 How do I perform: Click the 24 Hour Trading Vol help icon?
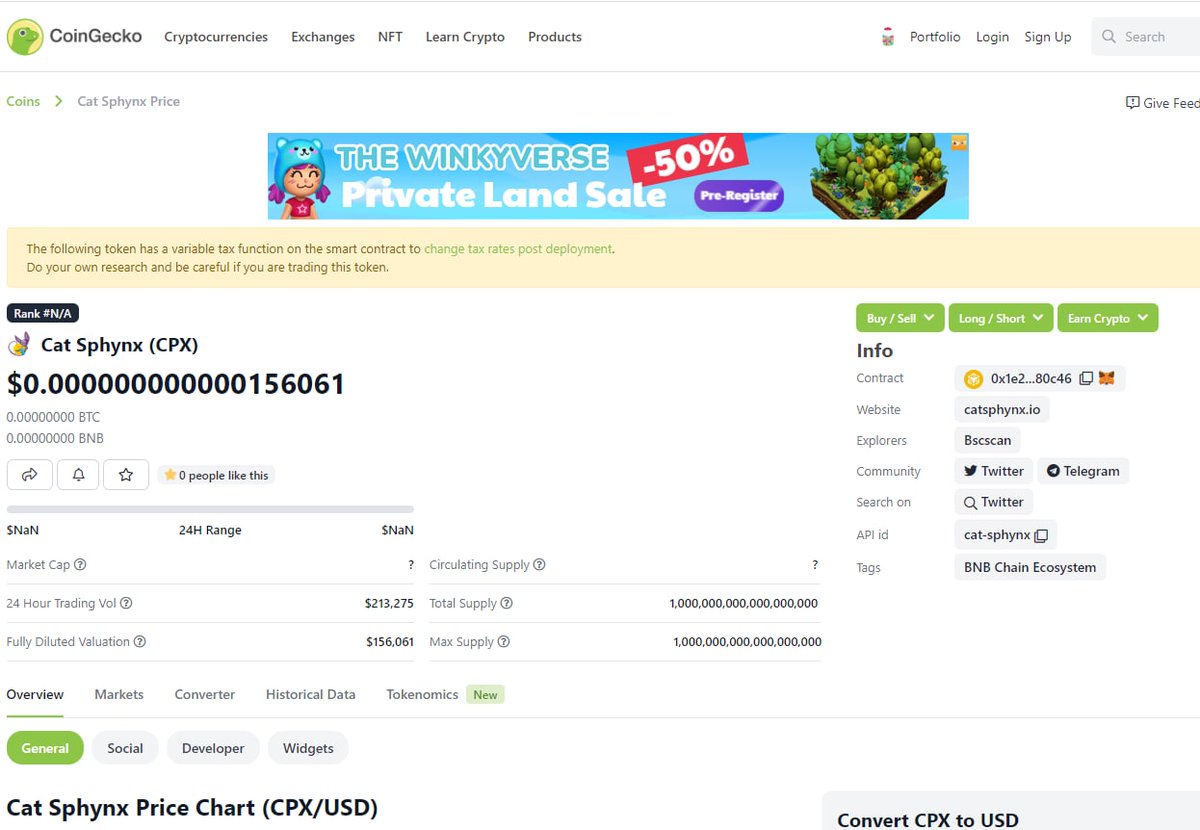point(126,603)
